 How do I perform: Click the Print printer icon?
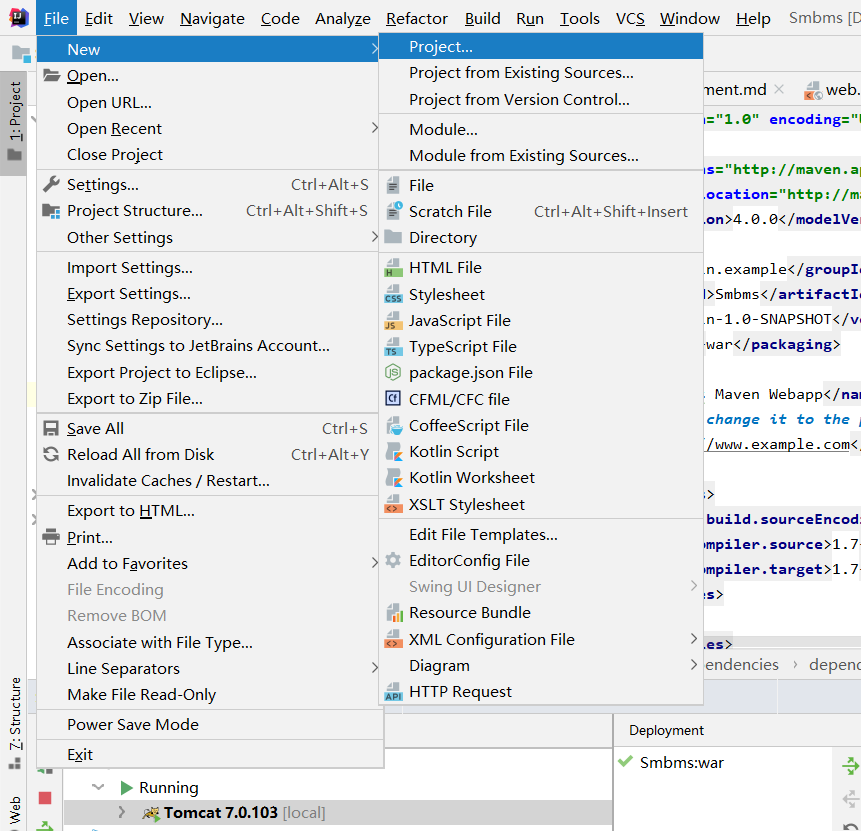coord(51,537)
